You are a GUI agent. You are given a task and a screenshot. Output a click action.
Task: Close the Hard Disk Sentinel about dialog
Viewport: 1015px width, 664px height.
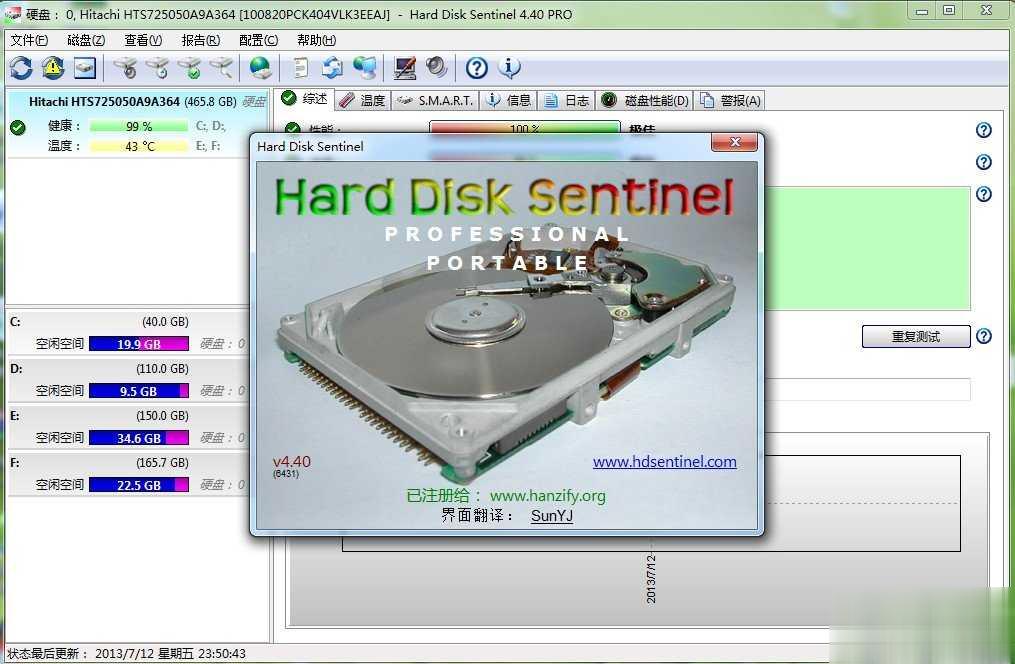734,142
